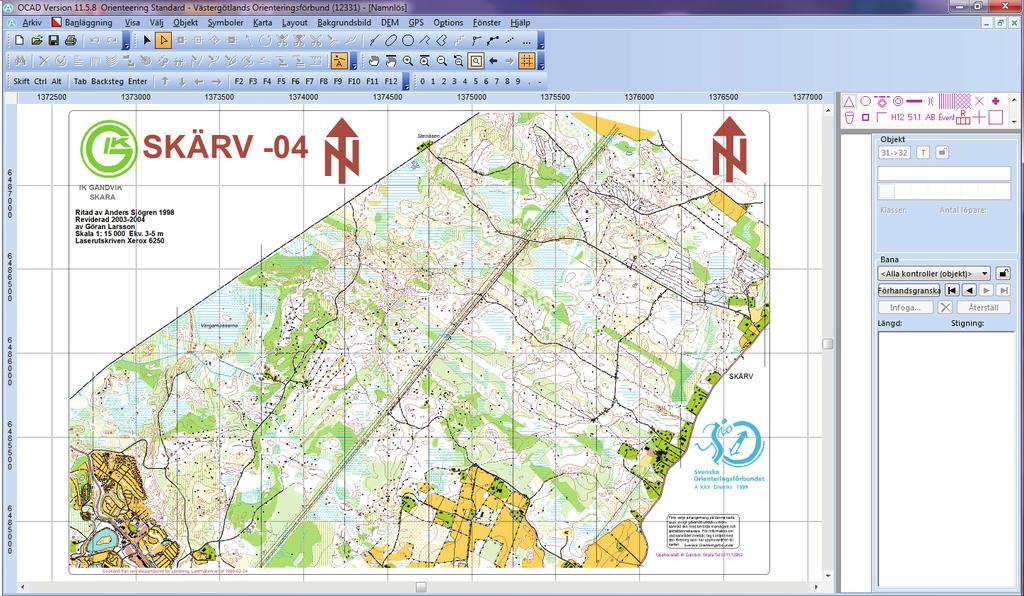Jump to first course with skip-back button
The height and width of the screenshot is (596, 1024).
pyautogui.click(x=950, y=290)
